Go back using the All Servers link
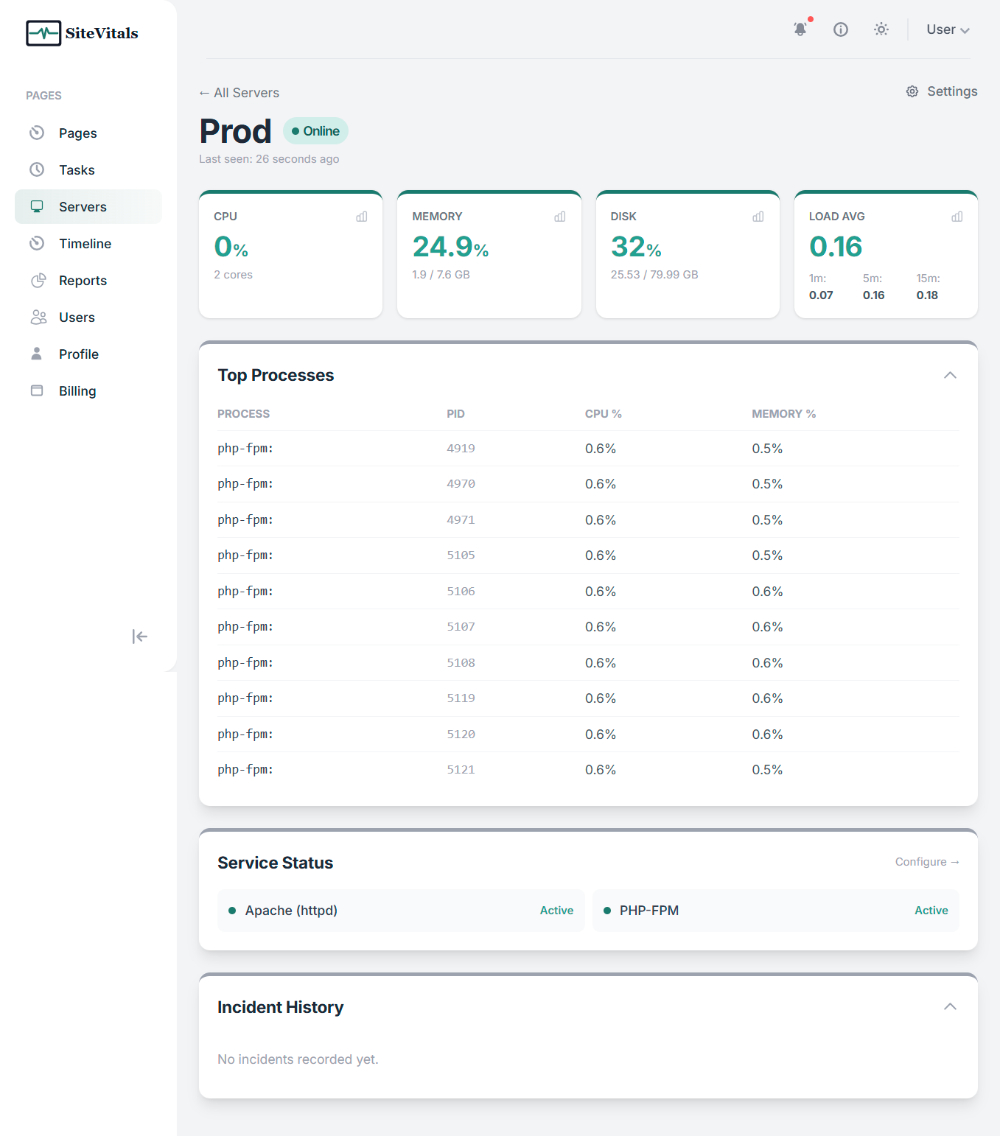Screen dimensions: 1000x1136 (x=238, y=92)
